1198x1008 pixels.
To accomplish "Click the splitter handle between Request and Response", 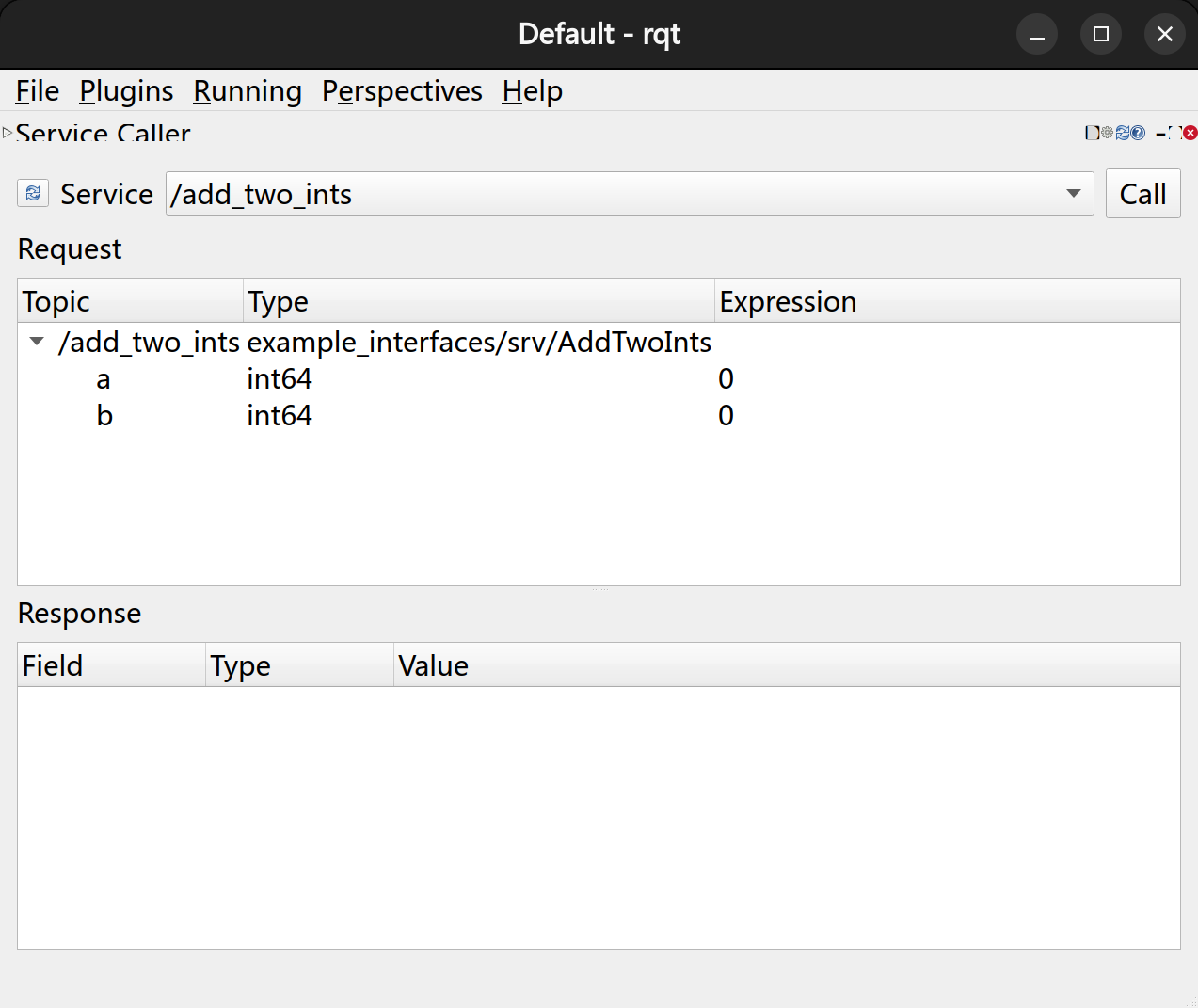I will click(599, 590).
